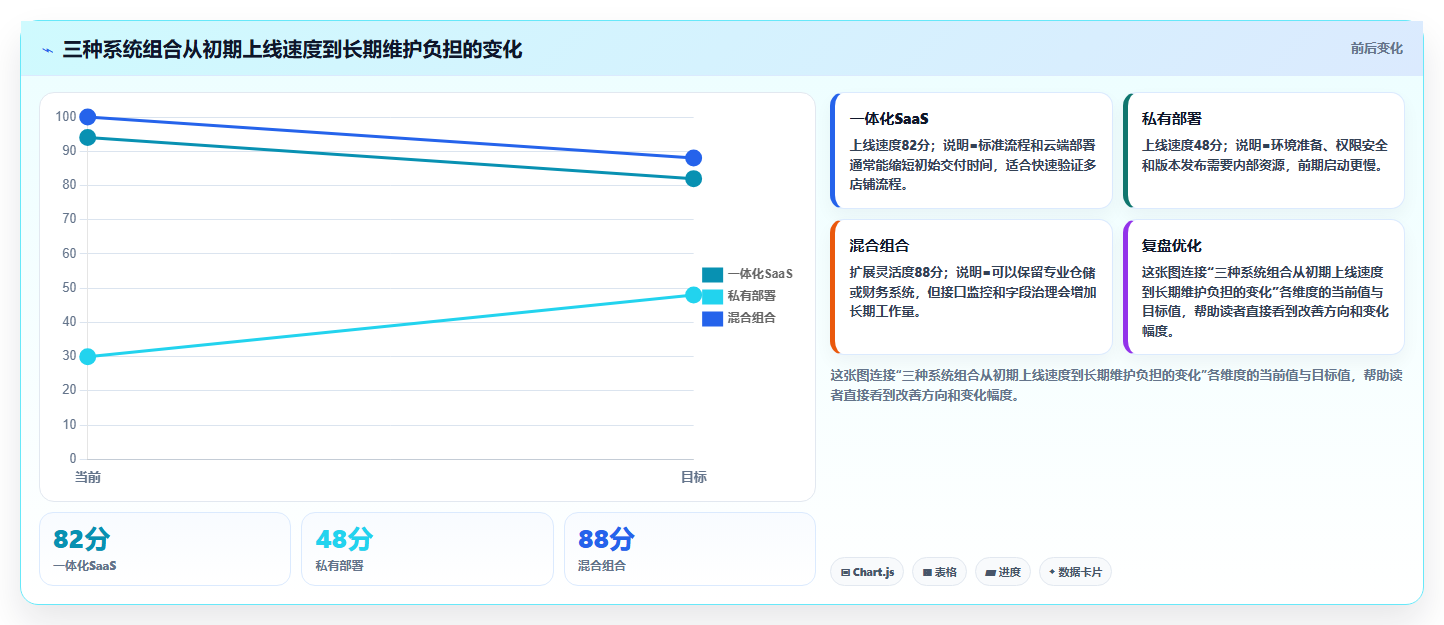The width and height of the screenshot is (1444, 625).
Task: Click the 前后变化 label in header
Action: (1376, 48)
